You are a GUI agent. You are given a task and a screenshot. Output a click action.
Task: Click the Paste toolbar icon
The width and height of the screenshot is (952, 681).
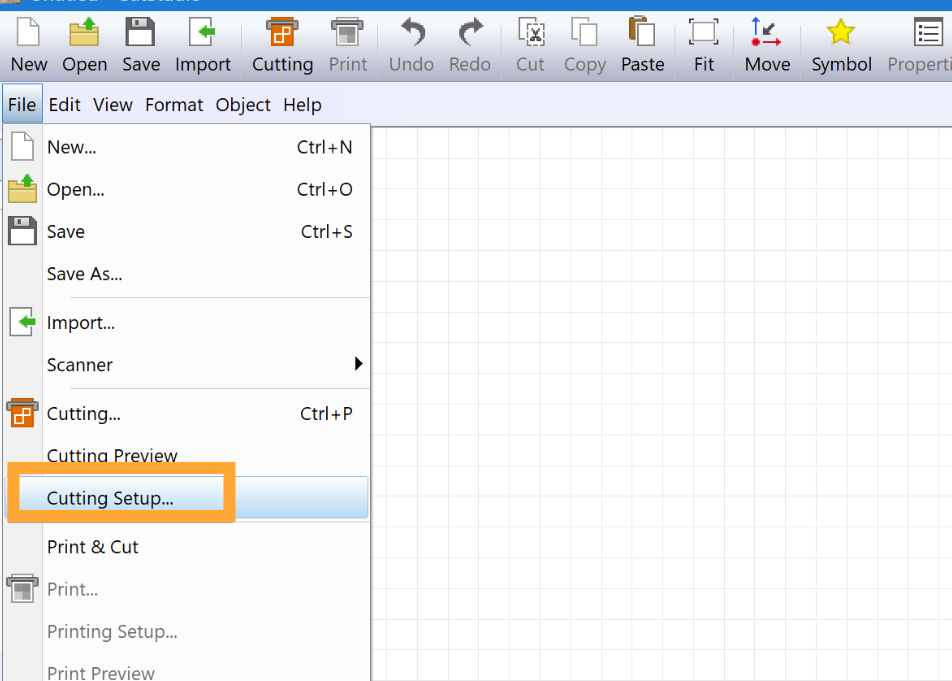642,33
